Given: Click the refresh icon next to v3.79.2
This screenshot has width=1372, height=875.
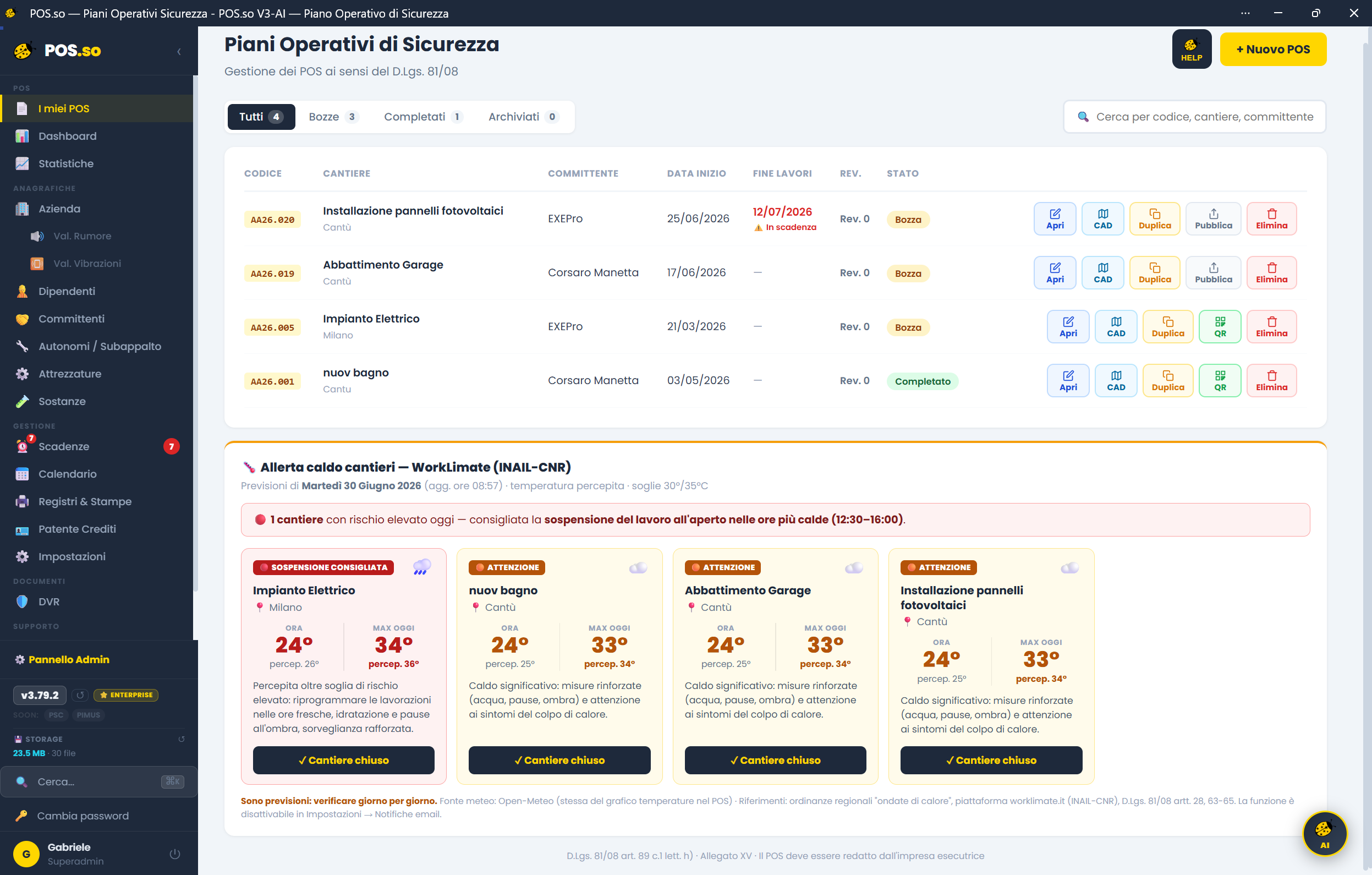Looking at the screenshot, I should [x=80, y=695].
